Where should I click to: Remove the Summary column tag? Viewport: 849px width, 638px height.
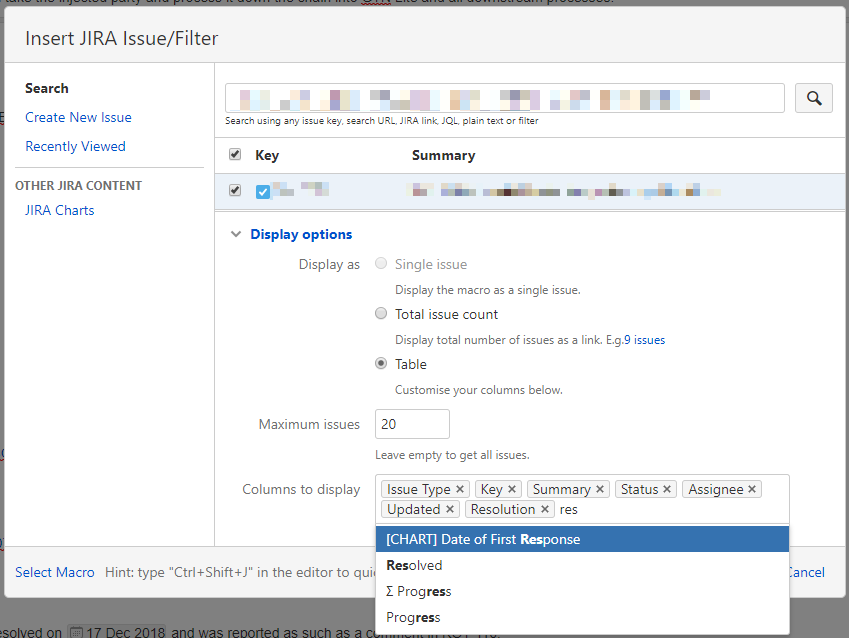pyautogui.click(x=600, y=489)
